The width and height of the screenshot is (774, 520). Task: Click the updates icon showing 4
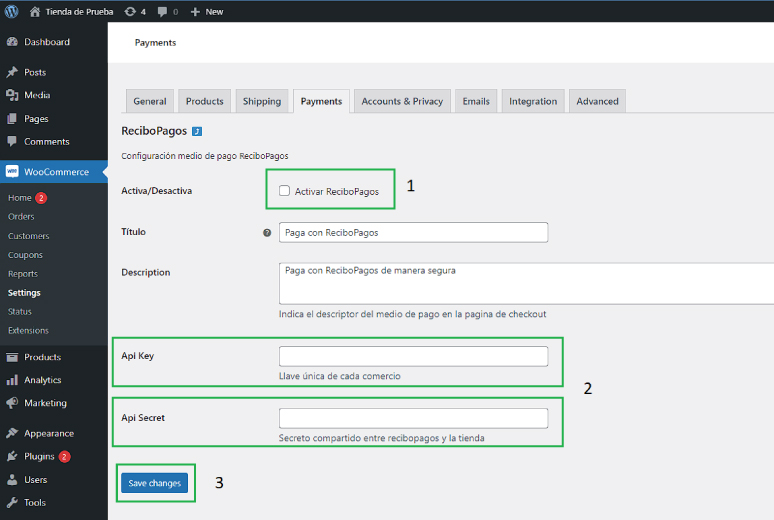[x=130, y=11]
